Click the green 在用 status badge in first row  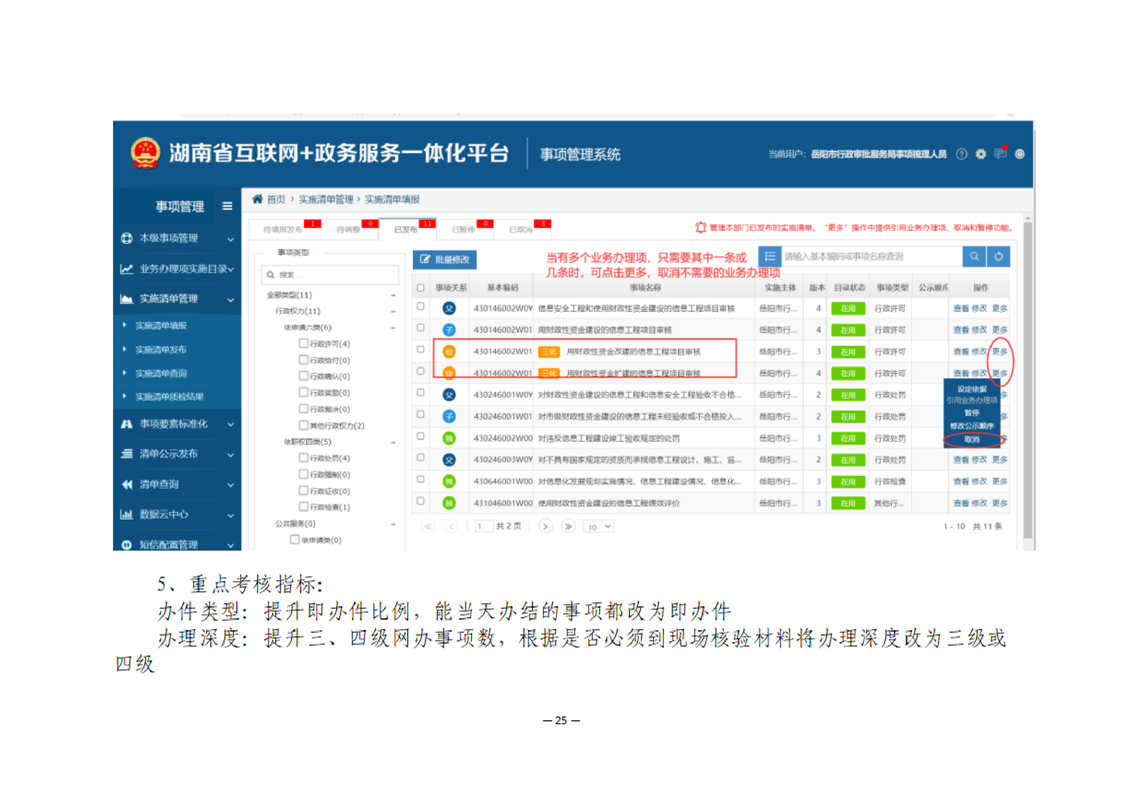(848, 308)
